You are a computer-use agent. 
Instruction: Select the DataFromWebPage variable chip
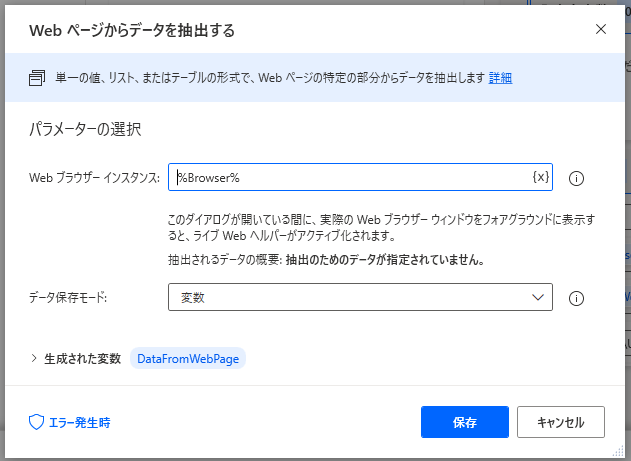pos(188,358)
